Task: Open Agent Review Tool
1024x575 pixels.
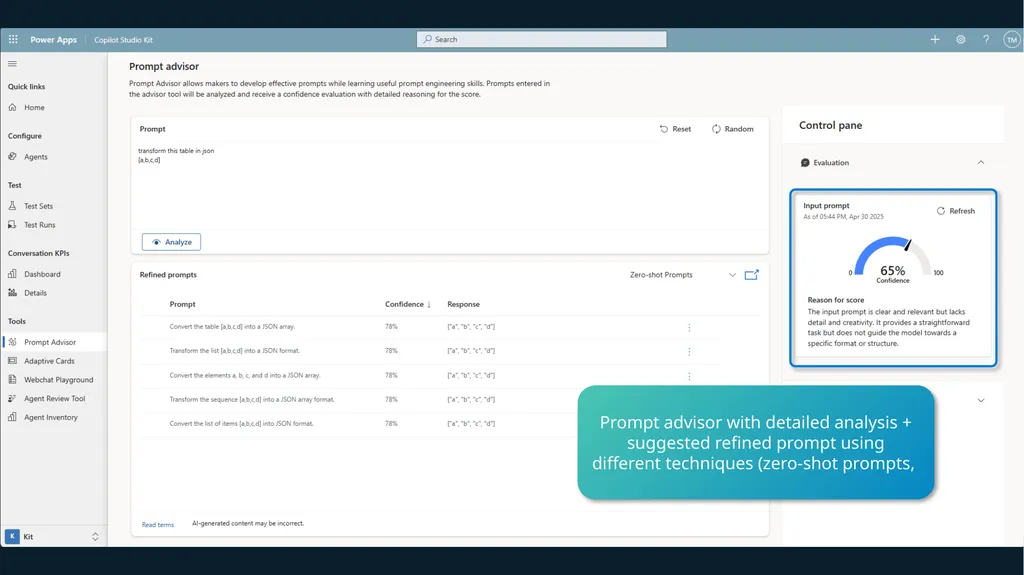Action: tap(55, 399)
